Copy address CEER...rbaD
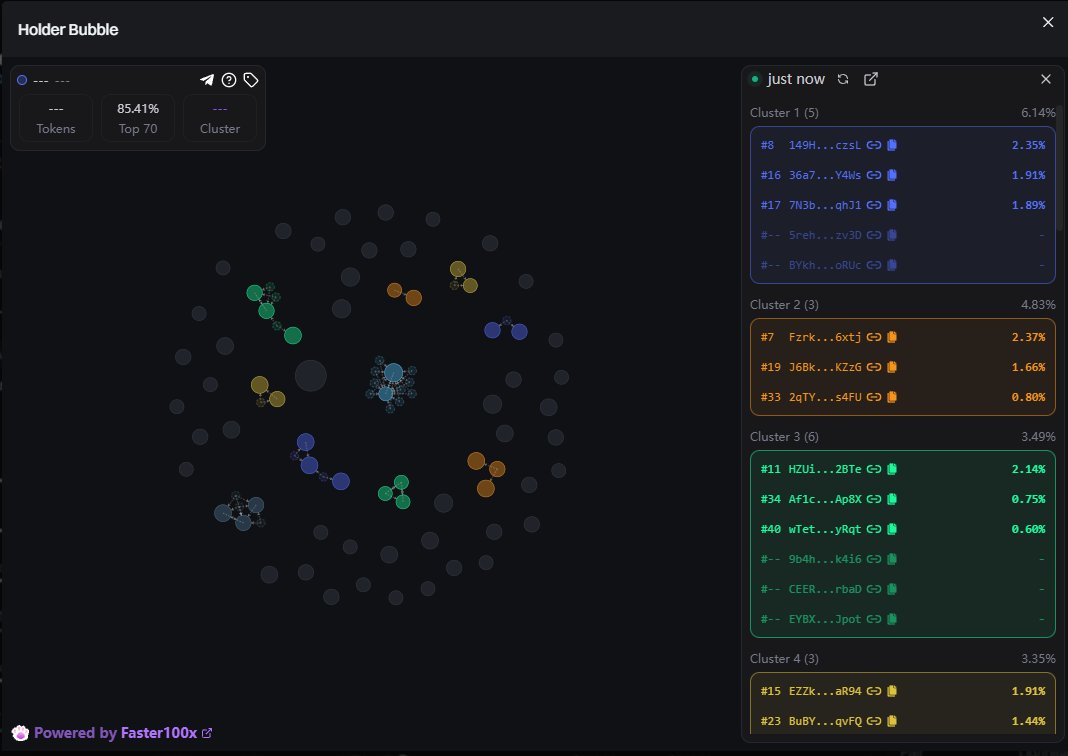This screenshot has width=1068, height=756. point(892,589)
